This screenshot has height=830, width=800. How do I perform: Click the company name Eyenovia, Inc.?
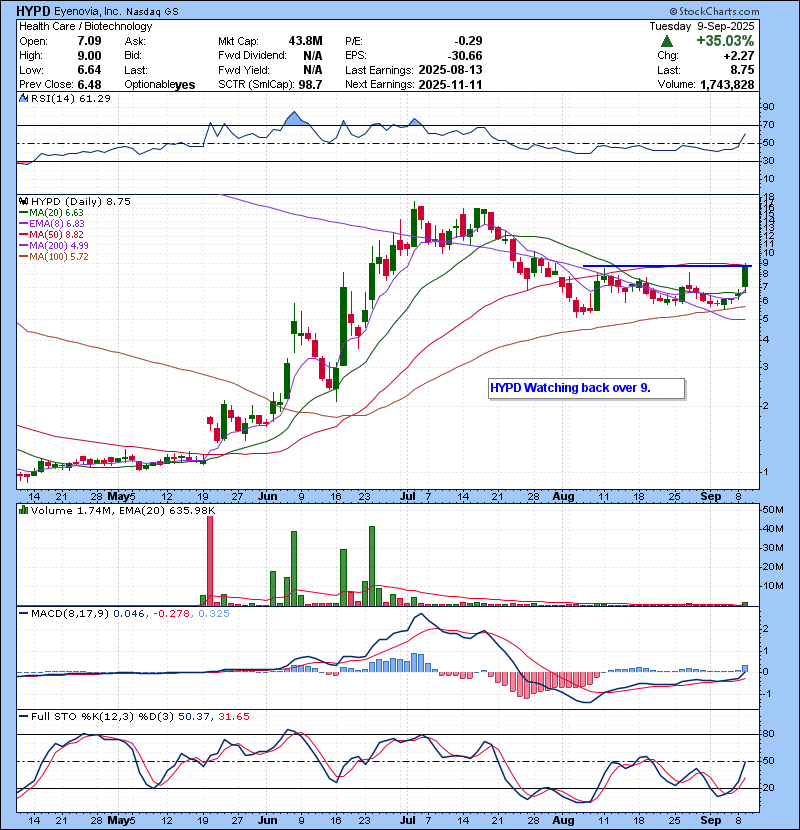pos(87,11)
